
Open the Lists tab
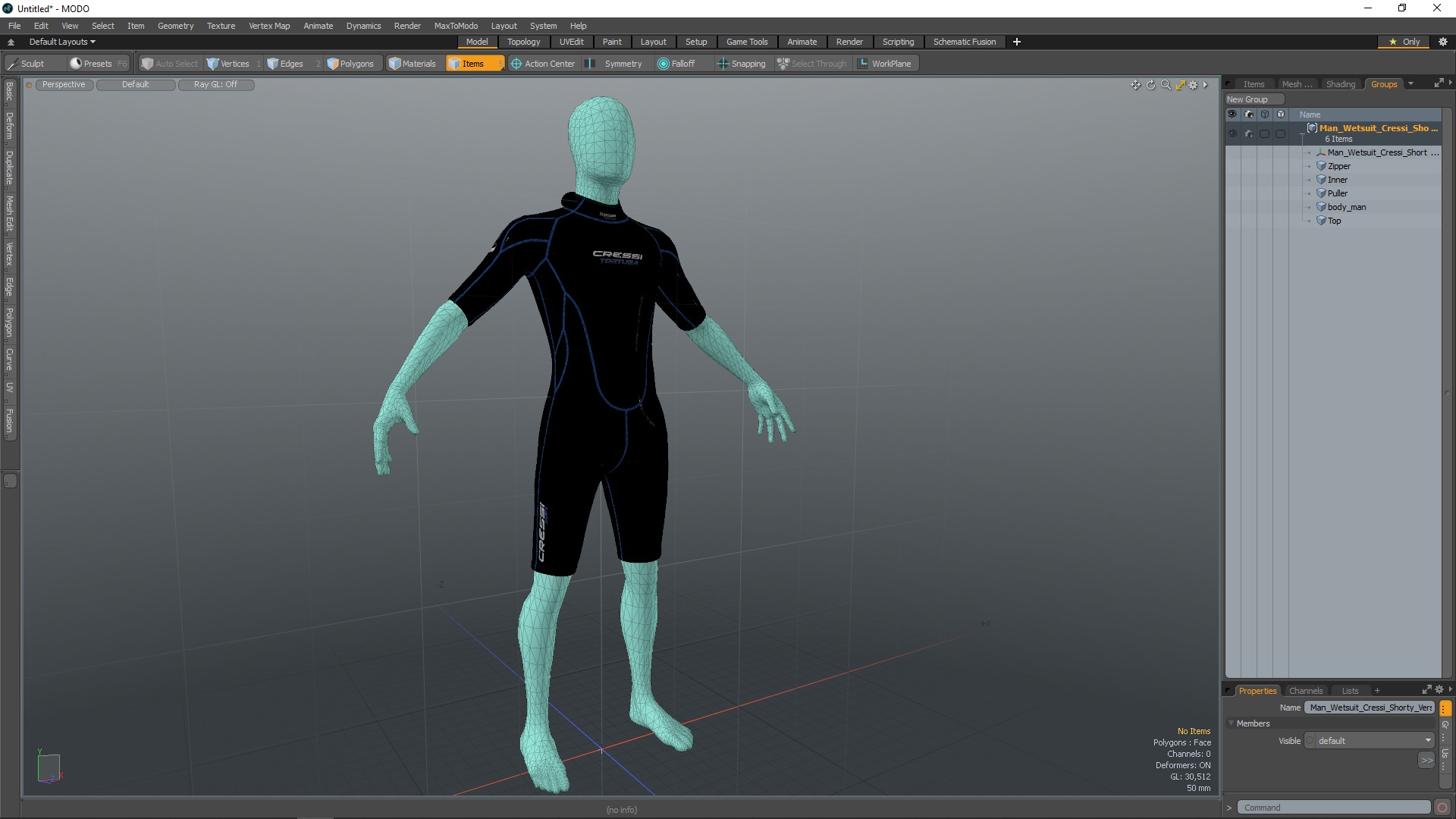pyautogui.click(x=1350, y=691)
